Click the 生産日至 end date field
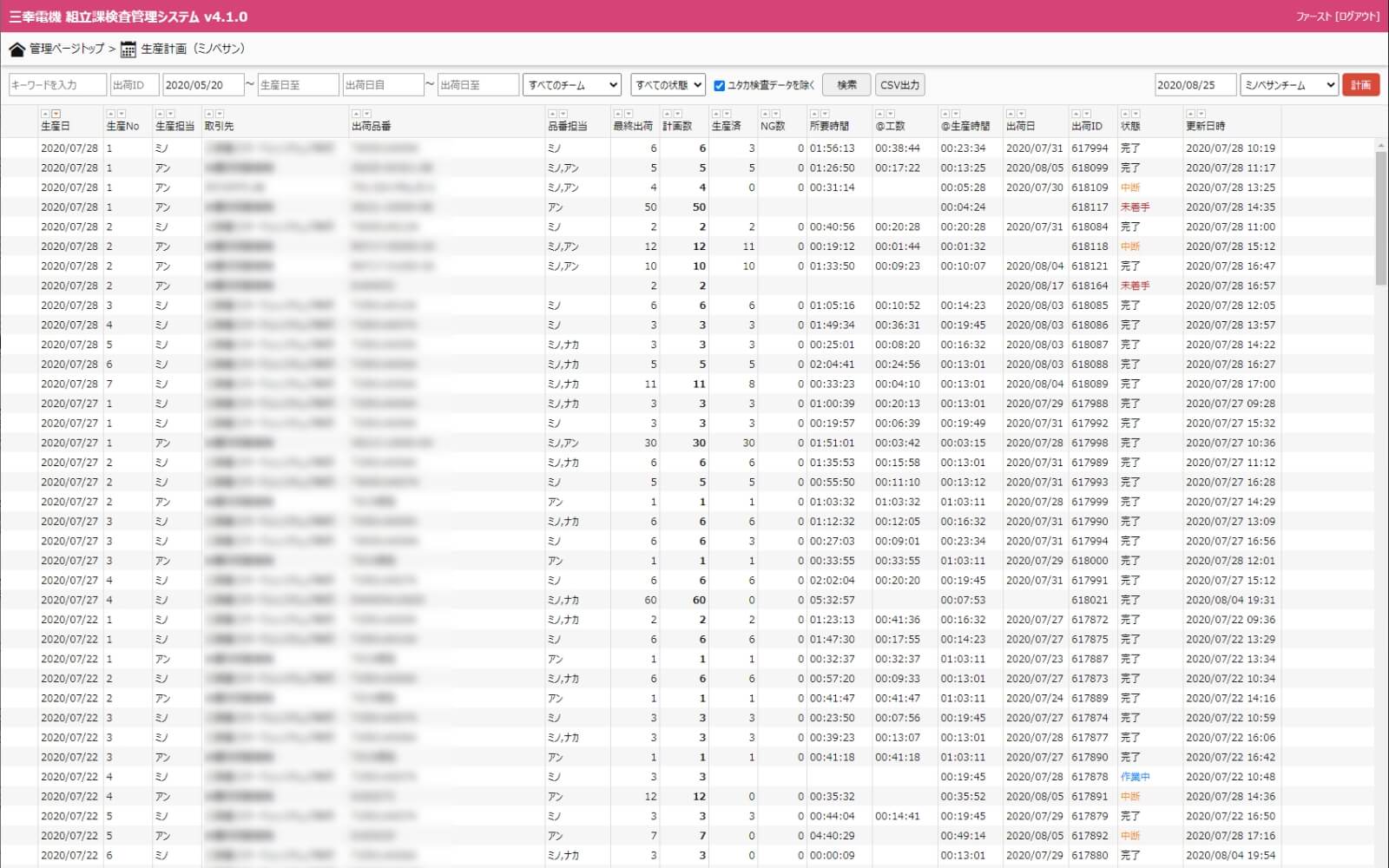Image resolution: width=1389 pixels, height=868 pixels. pos(298,85)
